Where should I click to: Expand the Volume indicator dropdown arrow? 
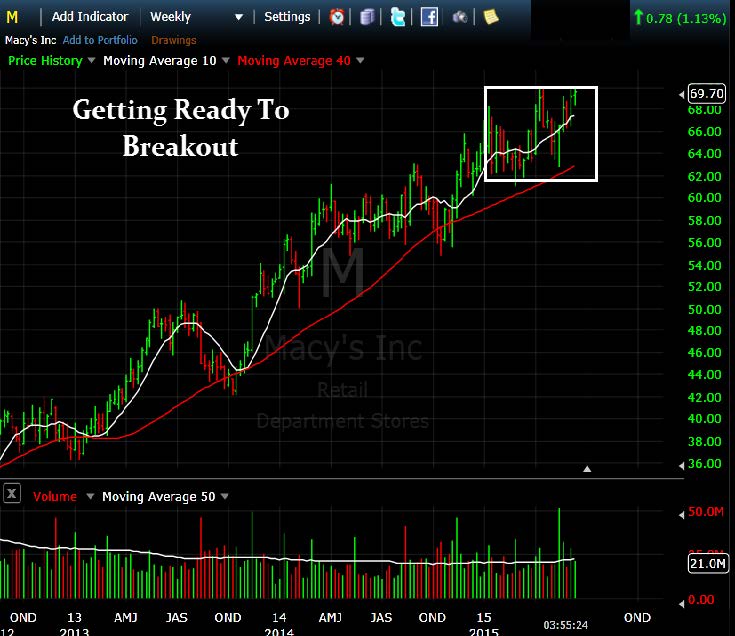[90, 496]
